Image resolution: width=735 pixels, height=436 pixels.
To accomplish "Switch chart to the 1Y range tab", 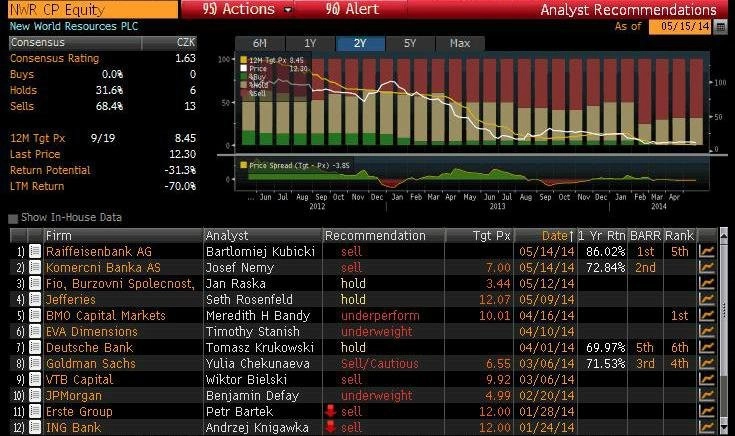I will click(310, 43).
